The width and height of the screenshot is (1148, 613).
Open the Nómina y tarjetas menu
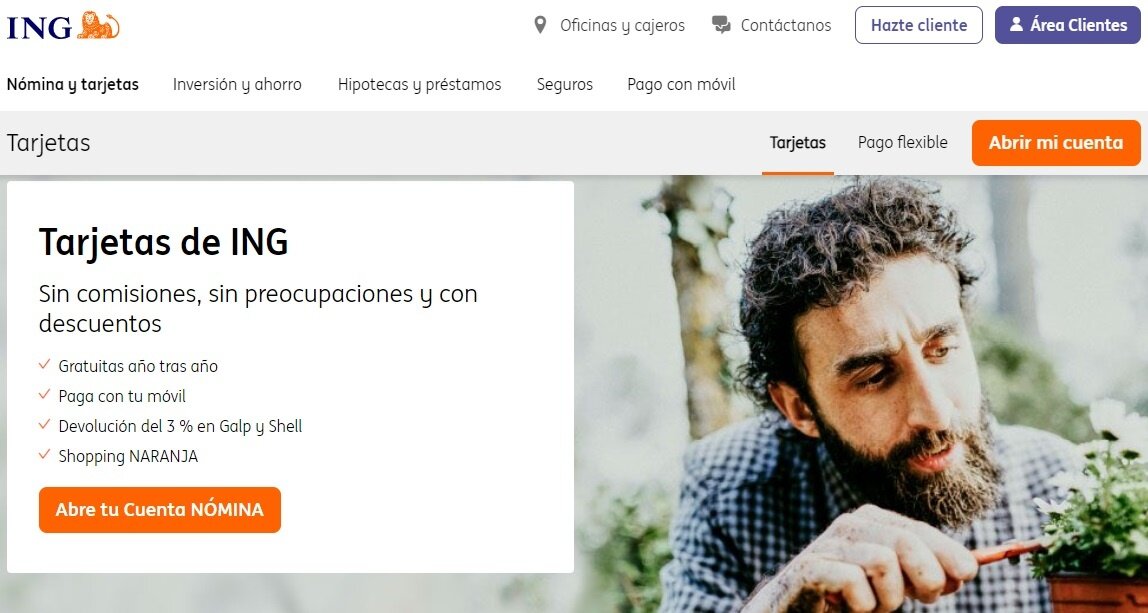tap(72, 84)
